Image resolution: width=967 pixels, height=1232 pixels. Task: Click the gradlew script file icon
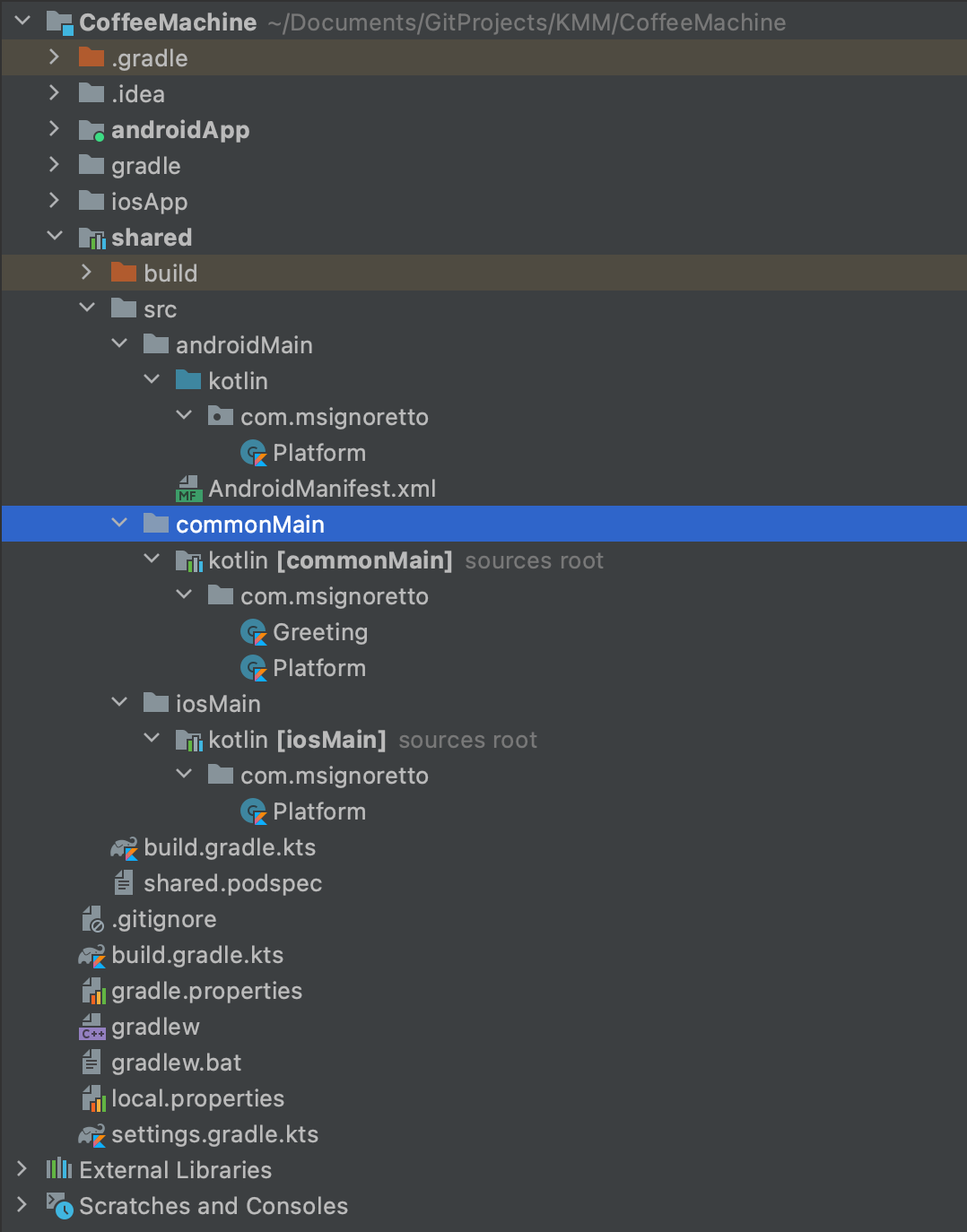coord(92,1028)
